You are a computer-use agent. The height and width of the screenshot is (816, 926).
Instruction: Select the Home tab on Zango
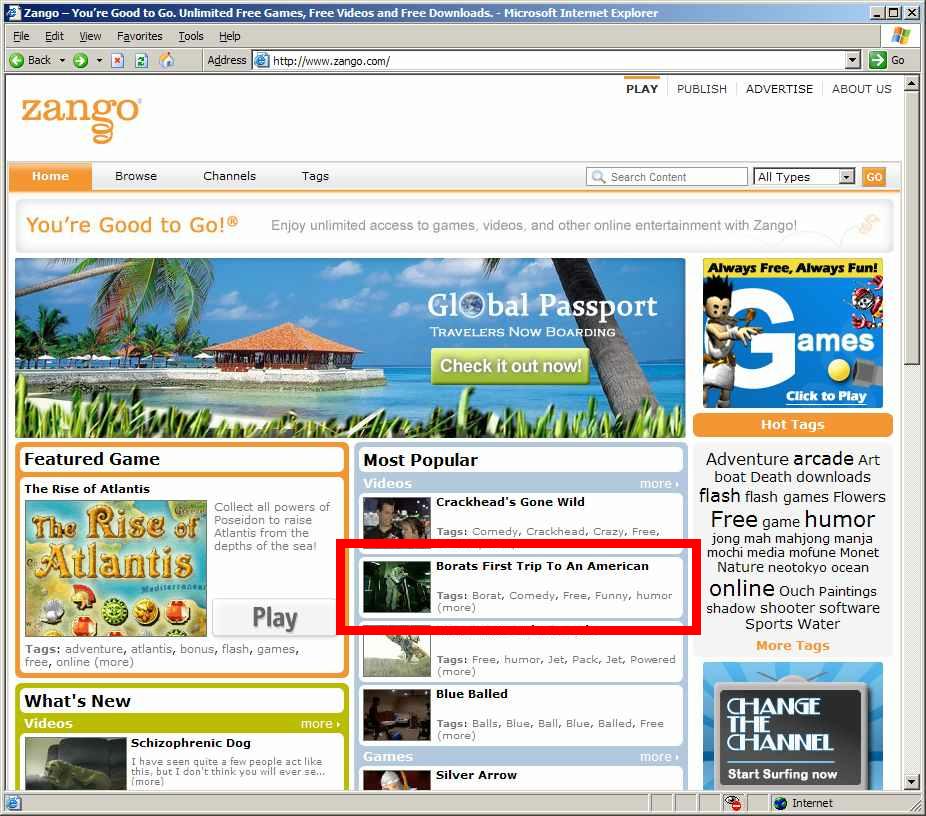pos(50,177)
